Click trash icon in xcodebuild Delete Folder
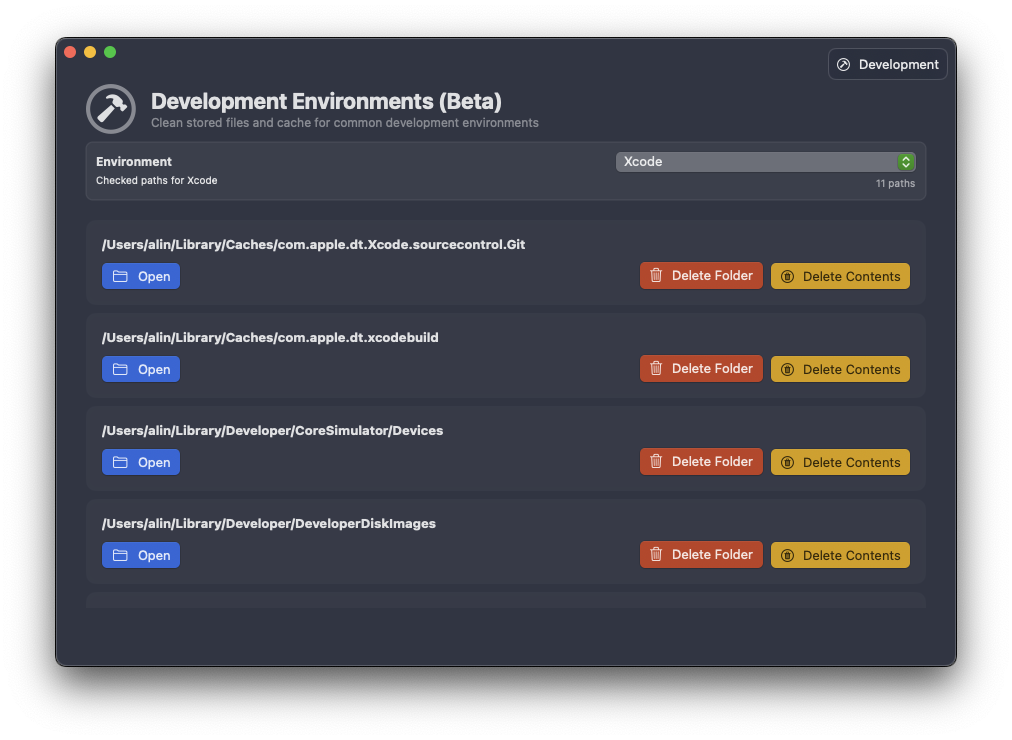Image resolution: width=1012 pixels, height=740 pixels. pyautogui.click(x=656, y=368)
